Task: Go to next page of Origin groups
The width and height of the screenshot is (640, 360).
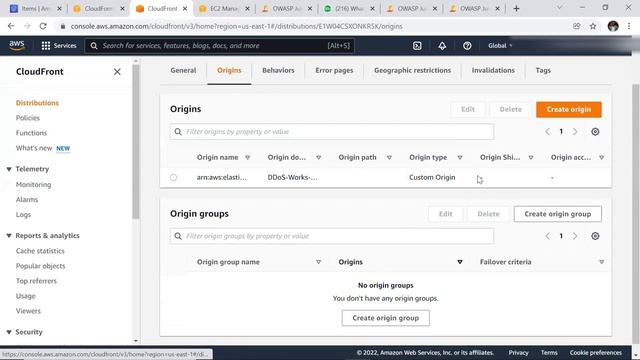Action: click(575, 236)
